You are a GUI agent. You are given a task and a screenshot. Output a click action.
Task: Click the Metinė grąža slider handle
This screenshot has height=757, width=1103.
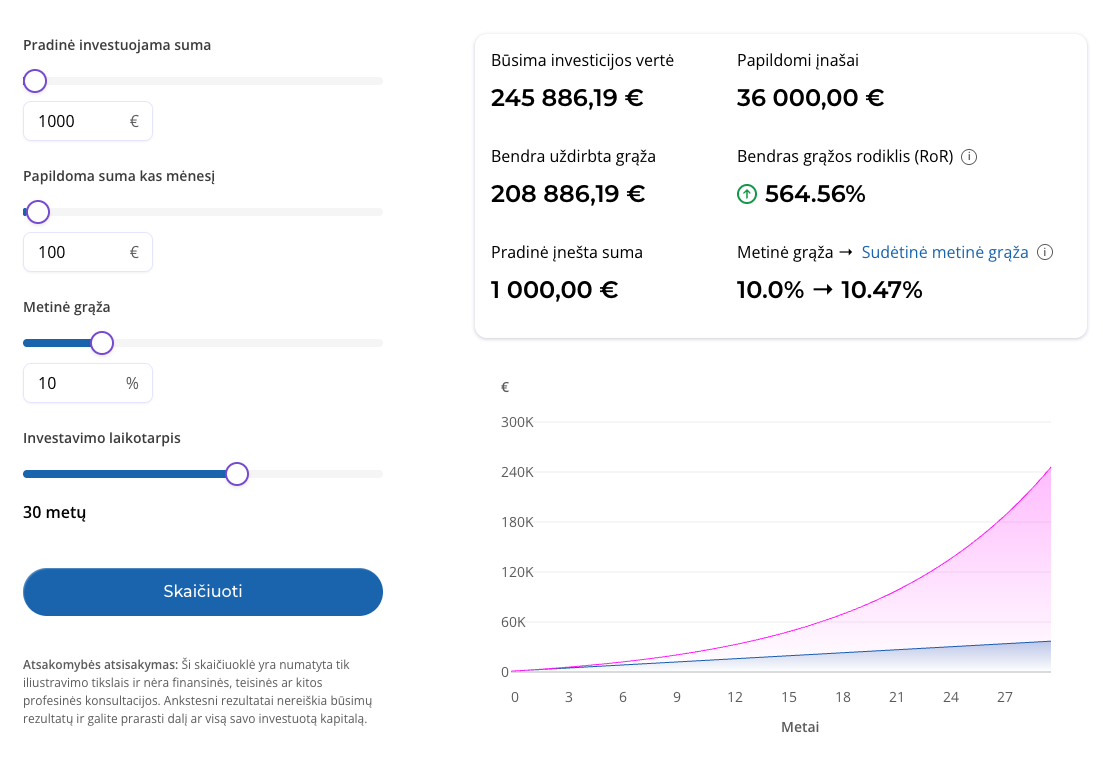coord(102,343)
